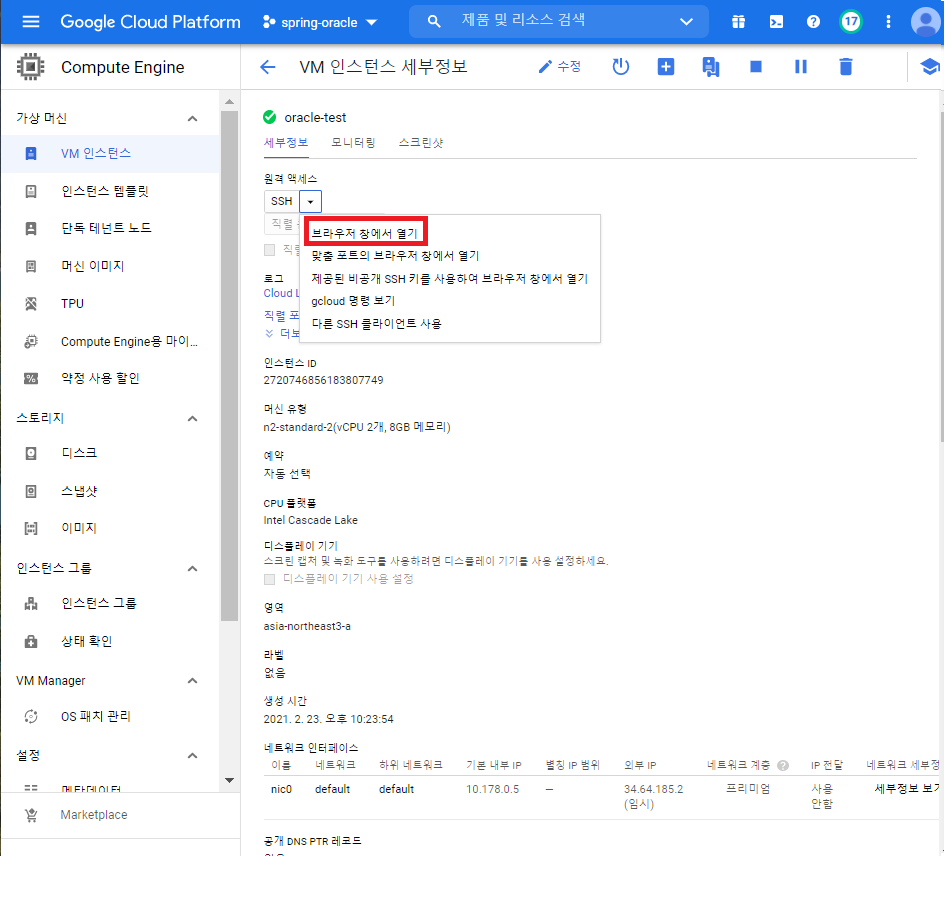
Task: Switch to the 스크린샷 tab
Action: click(x=421, y=143)
